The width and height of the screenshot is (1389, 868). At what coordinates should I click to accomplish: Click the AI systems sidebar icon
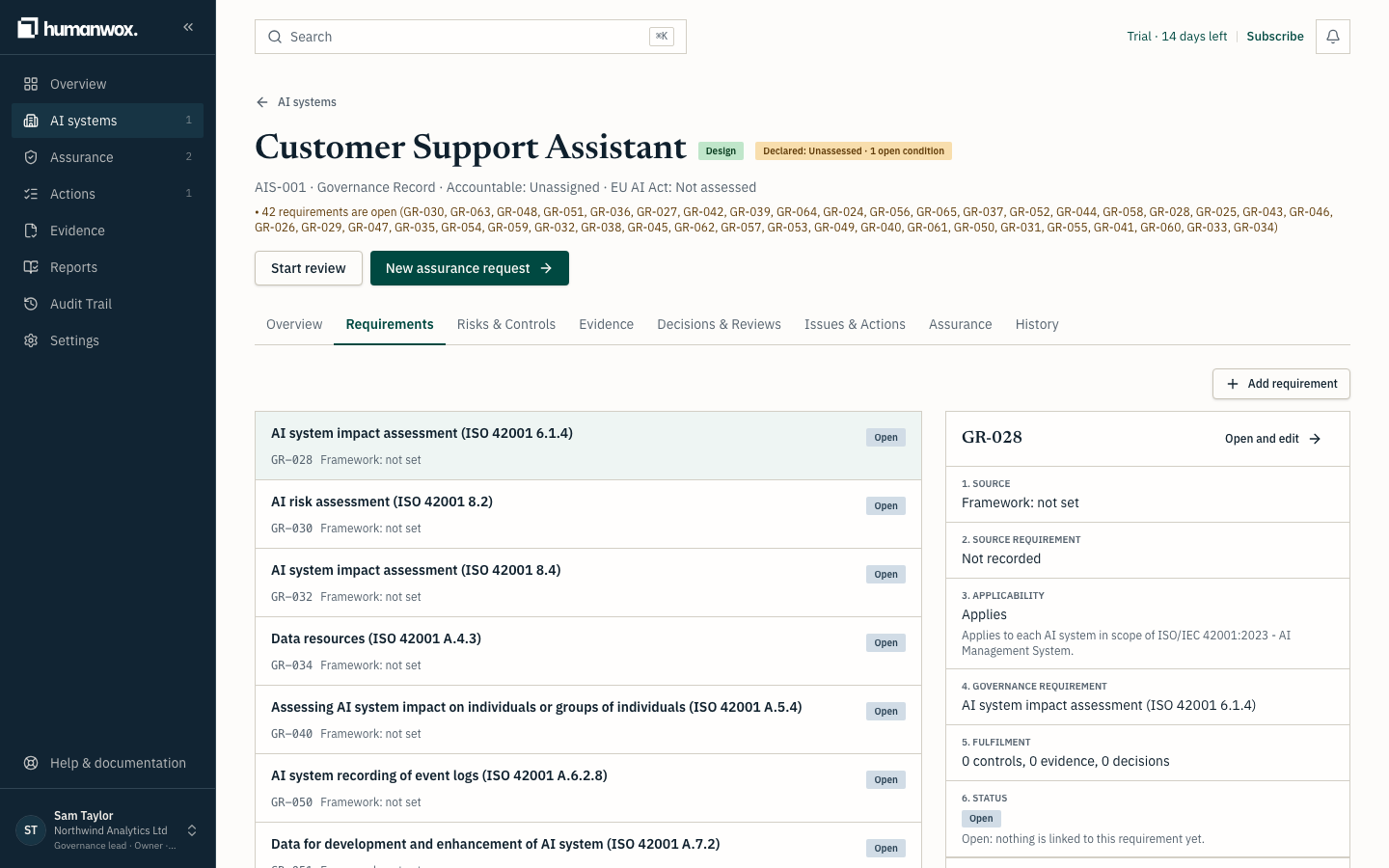pos(31,121)
